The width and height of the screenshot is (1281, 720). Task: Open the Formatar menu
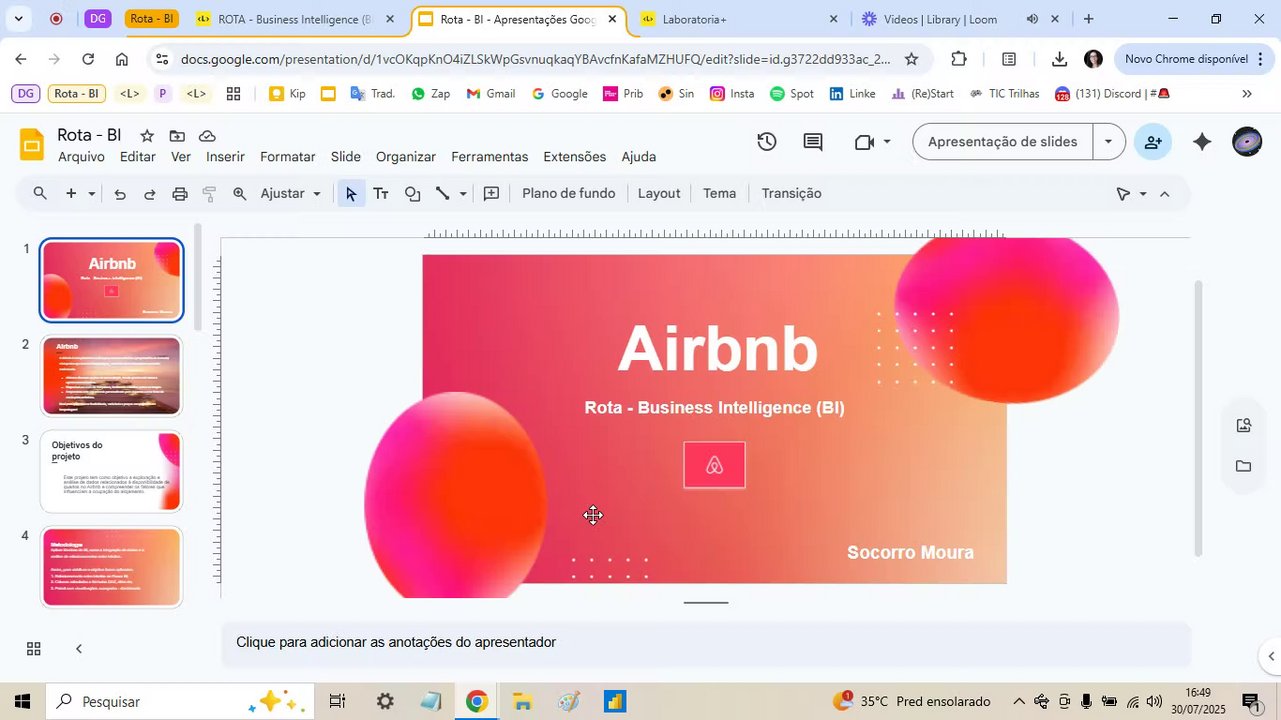[288, 157]
